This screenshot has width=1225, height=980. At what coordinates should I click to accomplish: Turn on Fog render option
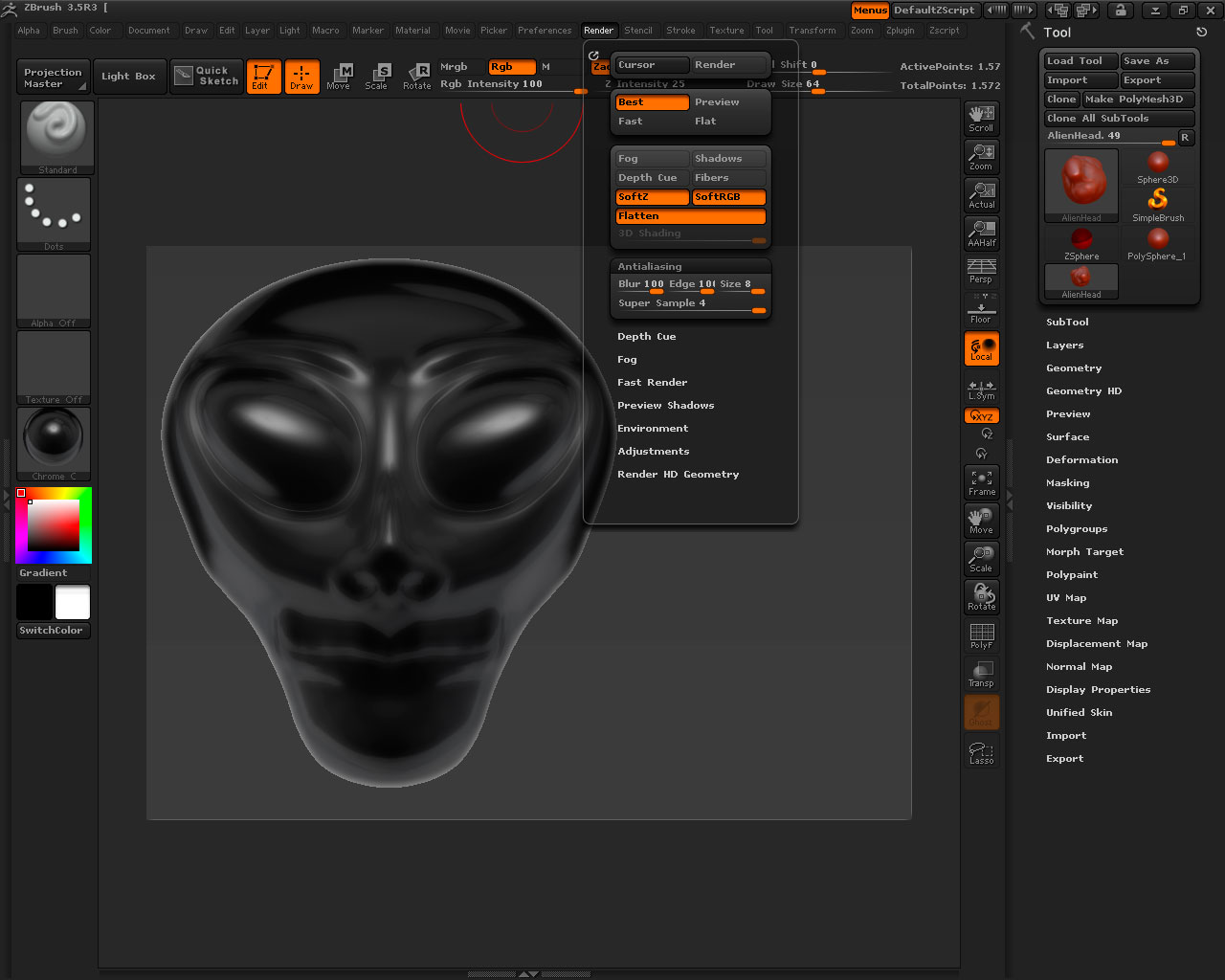(x=652, y=159)
